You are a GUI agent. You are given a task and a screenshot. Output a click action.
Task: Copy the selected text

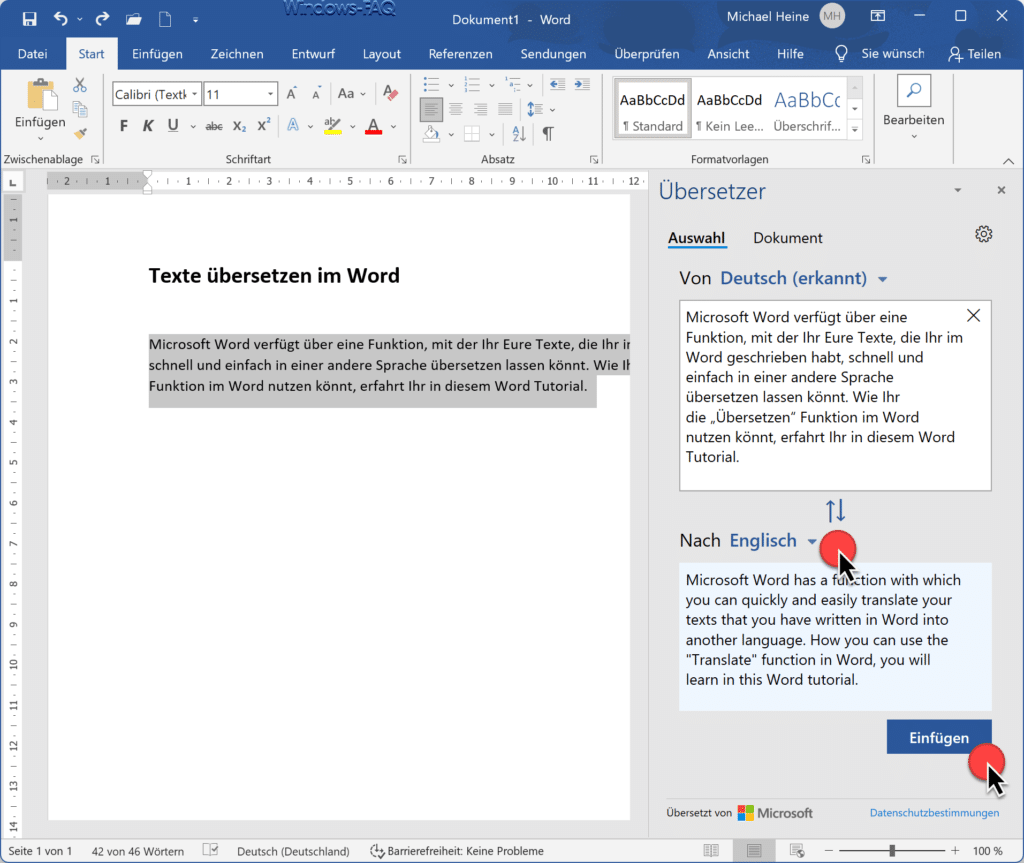click(x=80, y=109)
